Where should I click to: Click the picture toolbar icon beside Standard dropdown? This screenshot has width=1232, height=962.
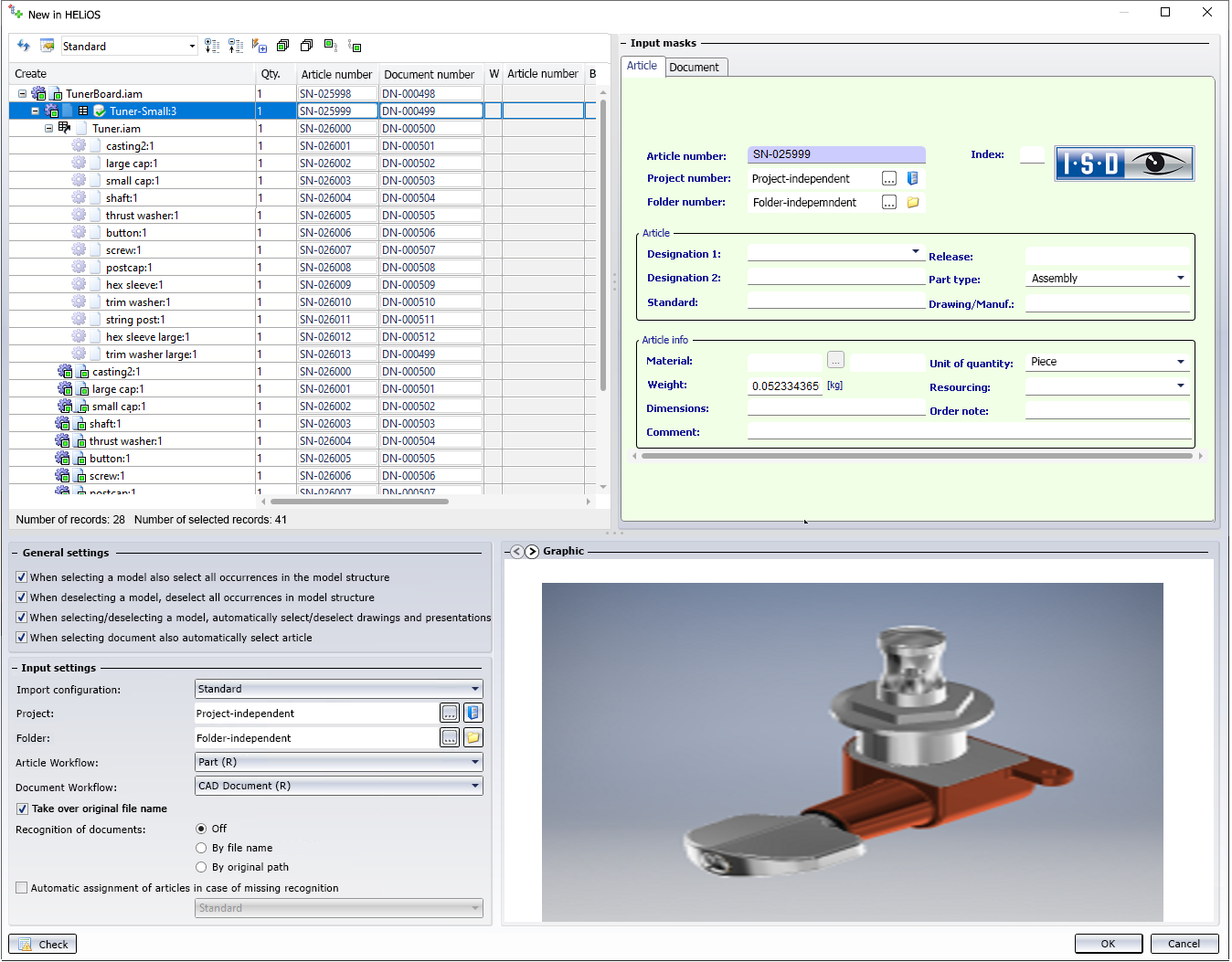(48, 46)
